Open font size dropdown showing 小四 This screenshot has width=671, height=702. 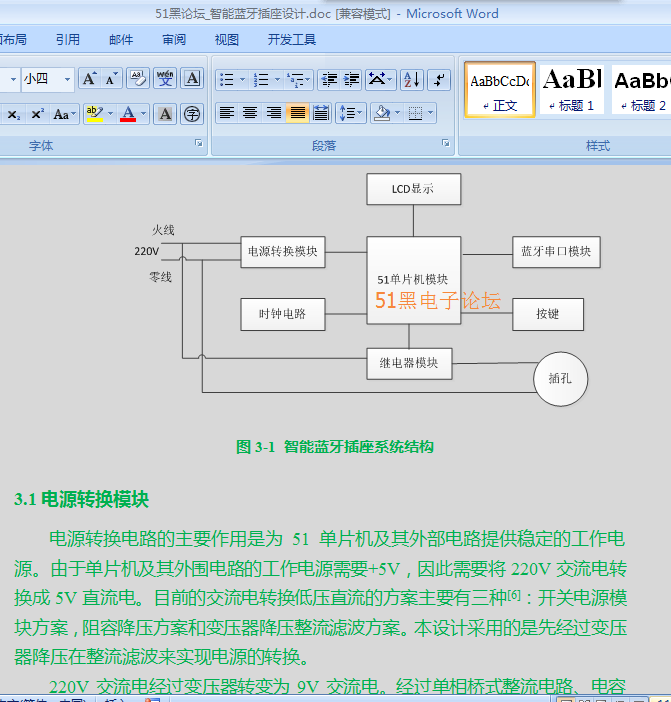tap(67, 79)
